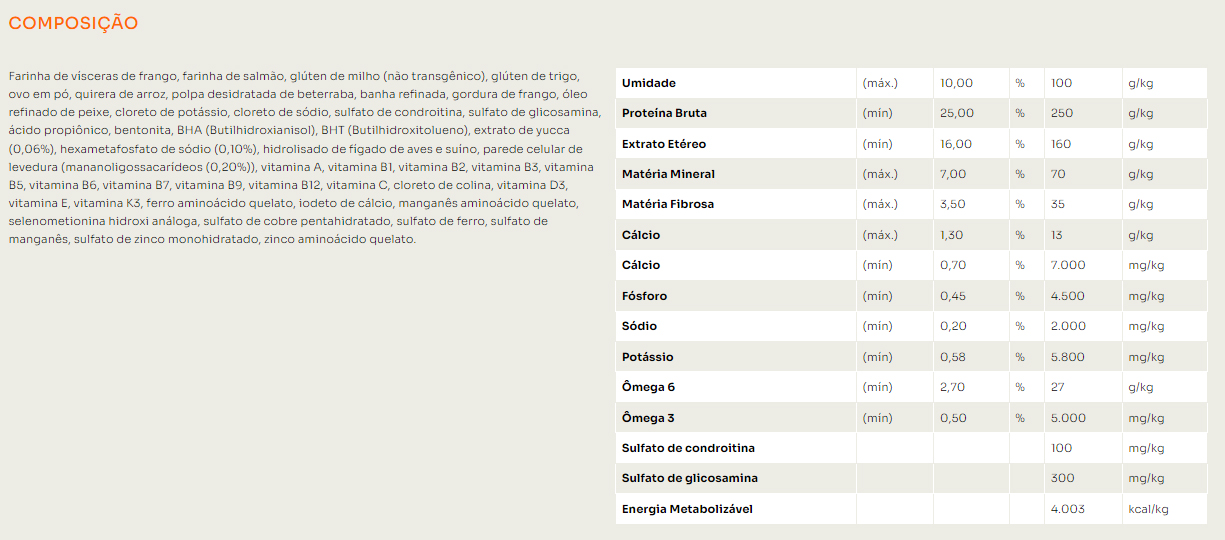Click the ingredients list paragraph
Screen dimensions: 1225x540
coord(304,158)
